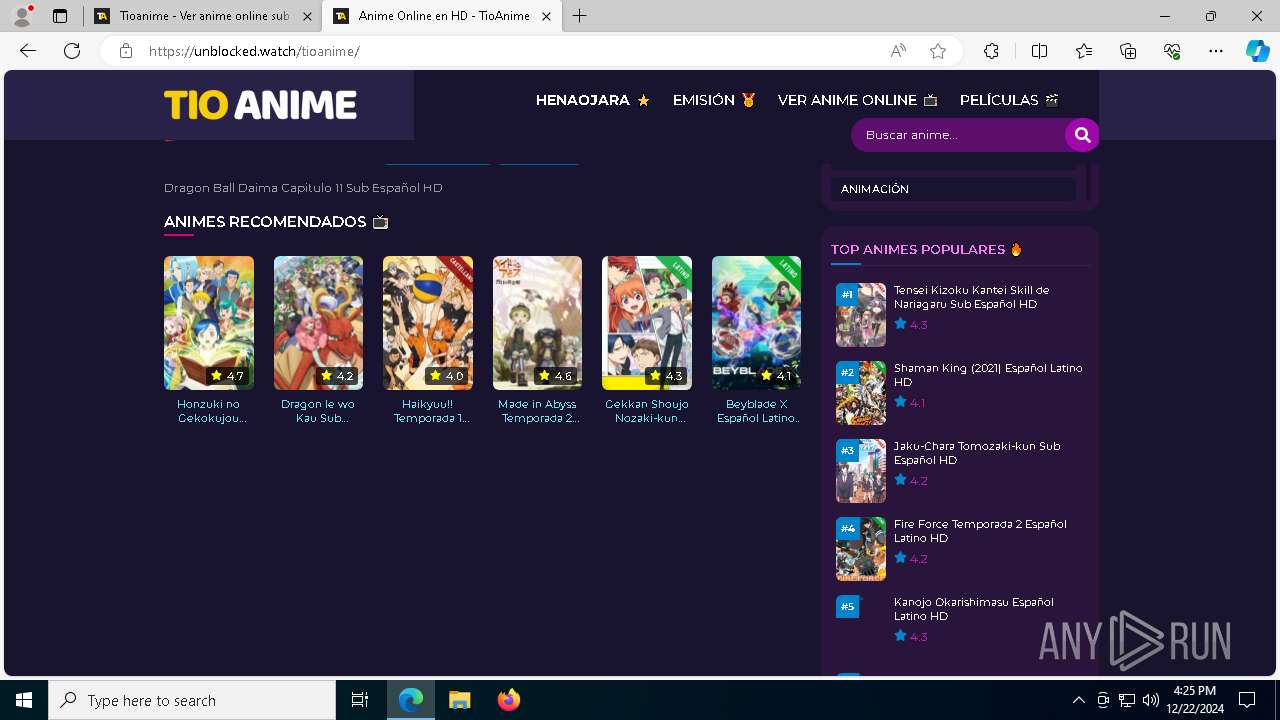Reload the page with refresh icon
1280x720 pixels.
click(72, 51)
